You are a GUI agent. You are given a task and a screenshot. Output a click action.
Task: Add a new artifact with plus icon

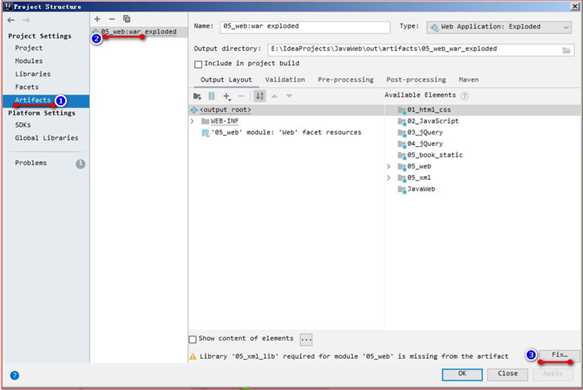[x=97, y=19]
